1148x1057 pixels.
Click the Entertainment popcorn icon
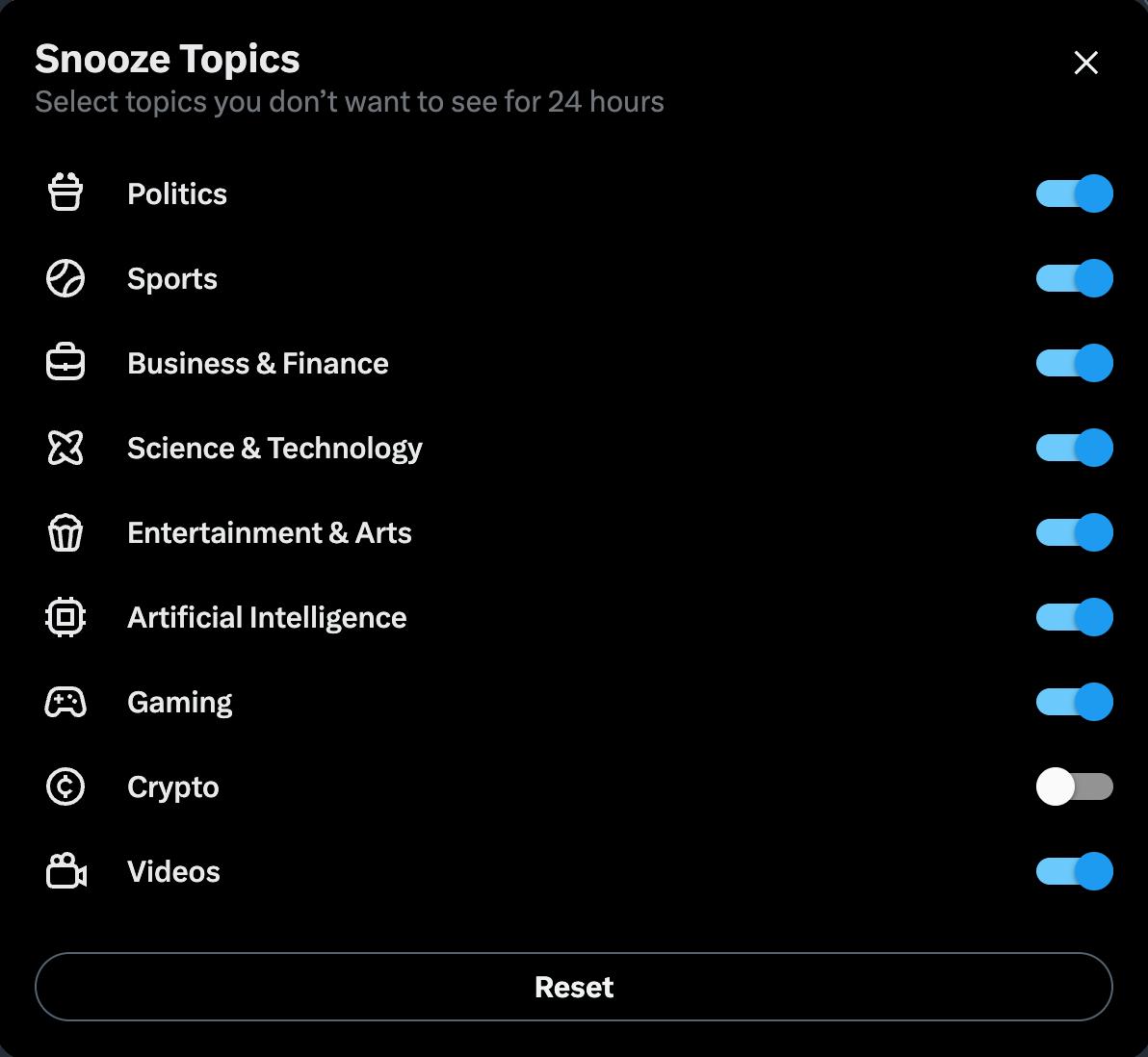pyautogui.click(x=65, y=532)
